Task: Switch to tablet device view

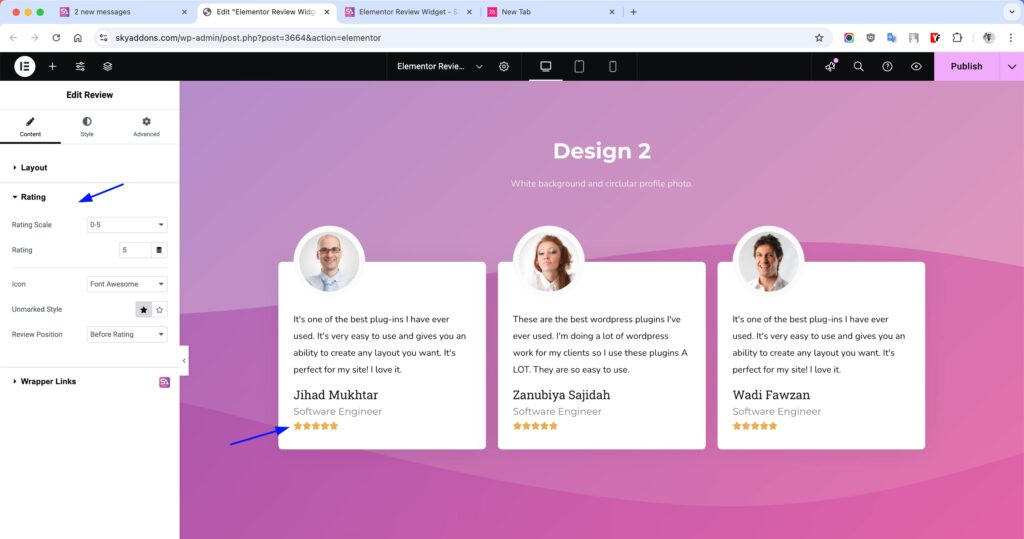Action: tap(579, 66)
